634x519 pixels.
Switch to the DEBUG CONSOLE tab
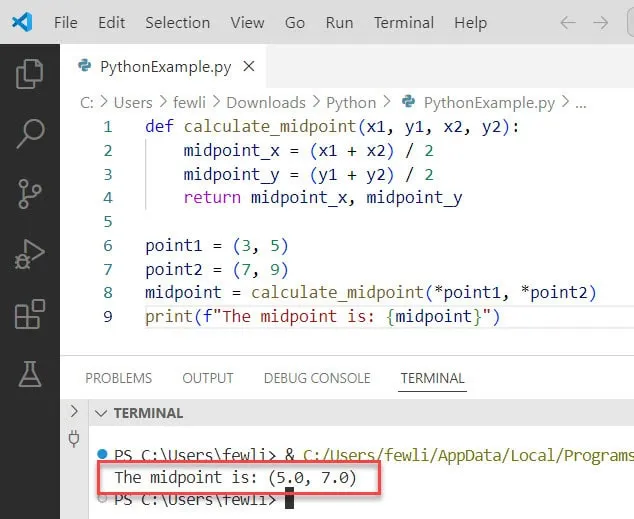pyautogui.click(x=316, y=378)
